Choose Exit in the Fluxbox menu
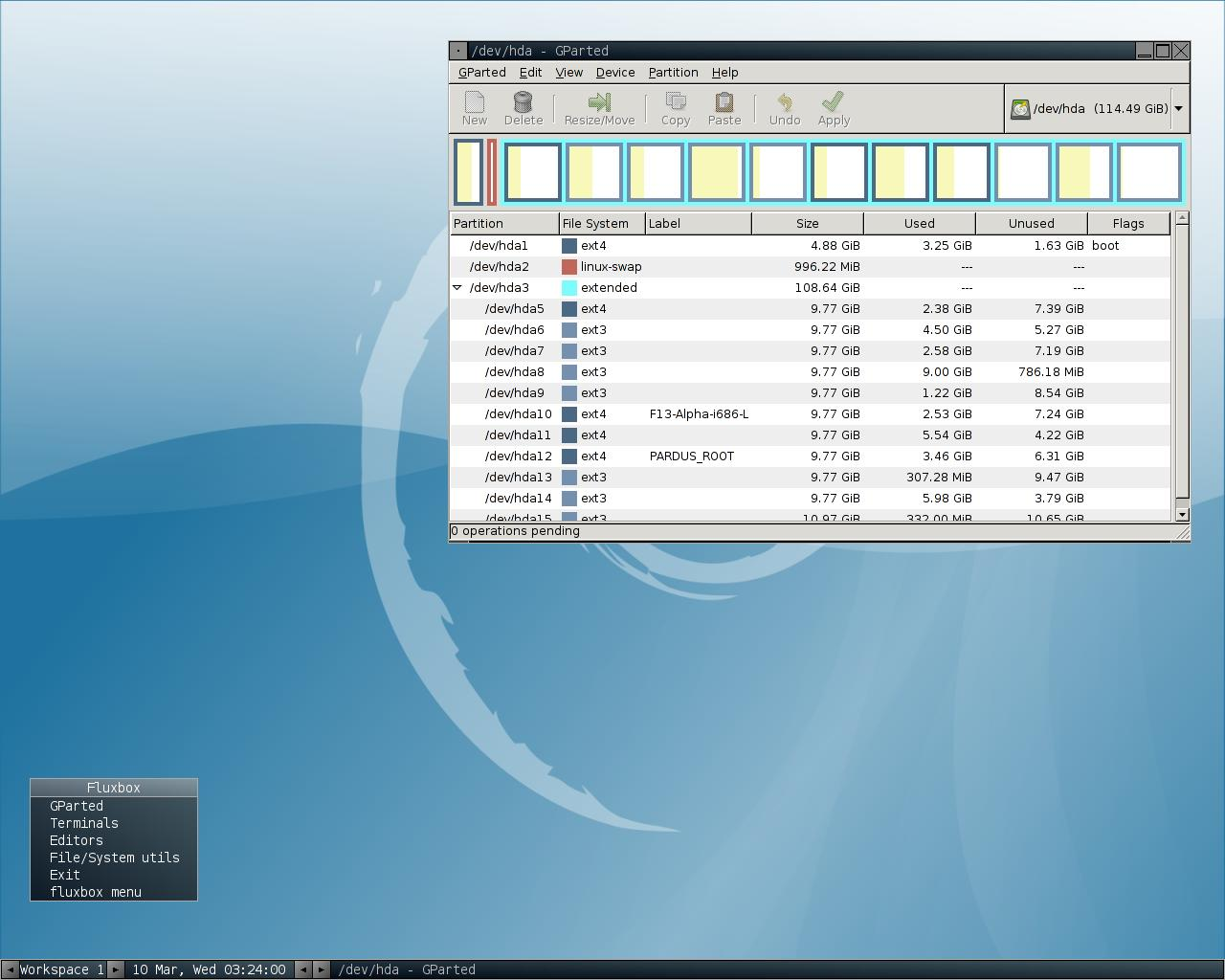This screenshot has width=1225, height=980. point(114,875)
